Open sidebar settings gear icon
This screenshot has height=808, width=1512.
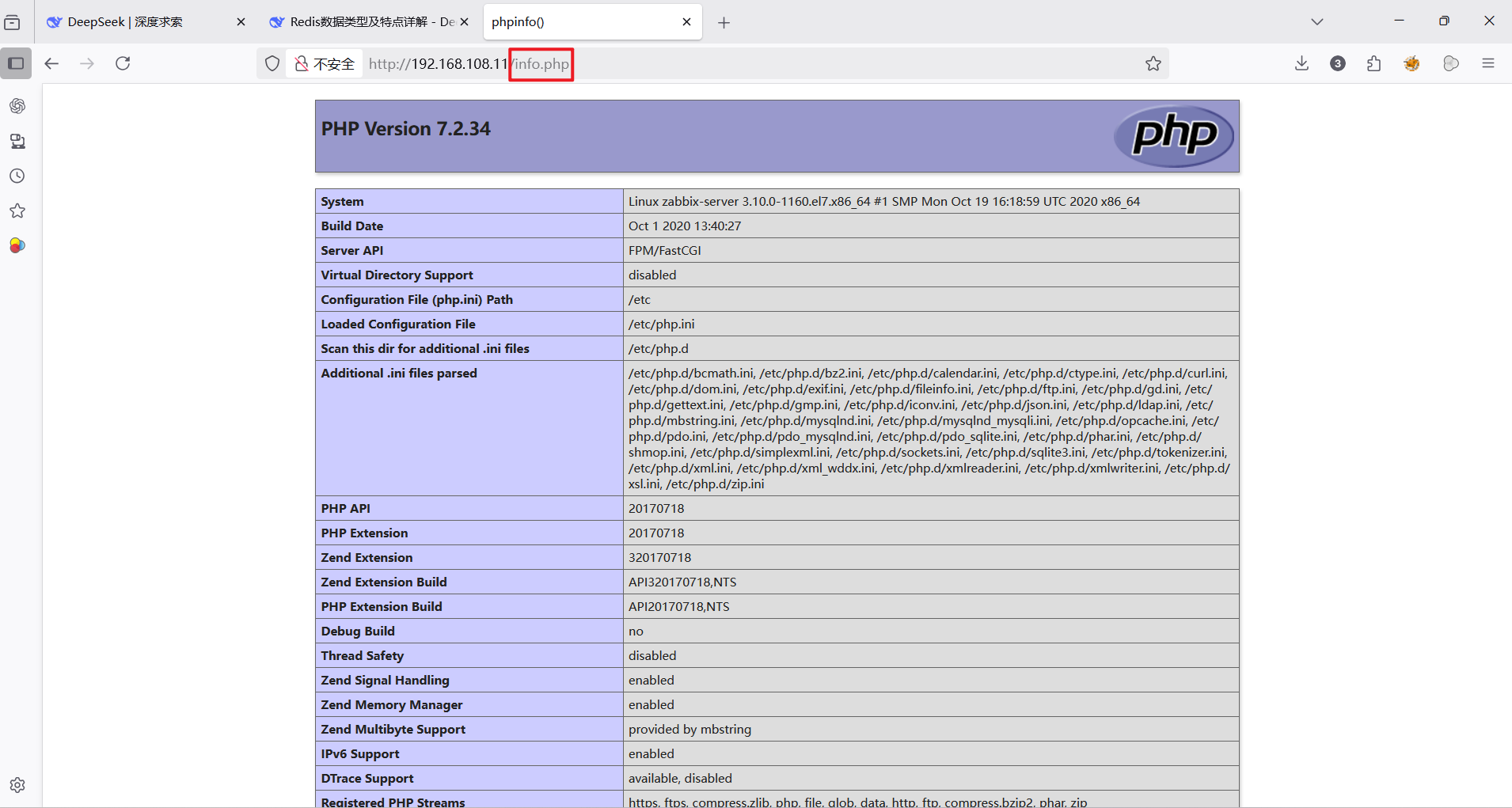click(x=17, y=785)
